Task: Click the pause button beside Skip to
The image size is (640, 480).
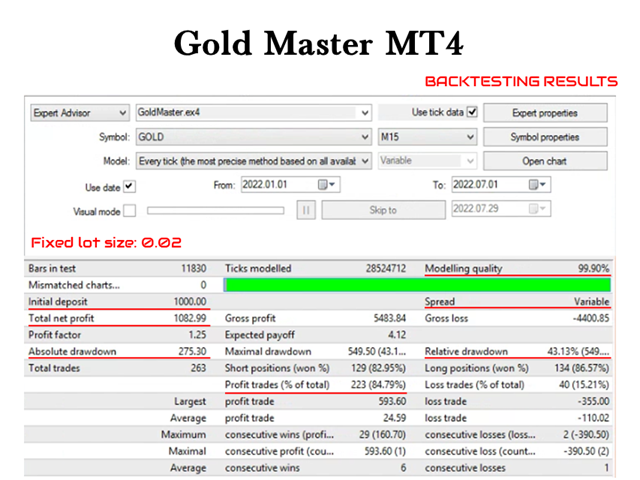Action: coord(306,210)
